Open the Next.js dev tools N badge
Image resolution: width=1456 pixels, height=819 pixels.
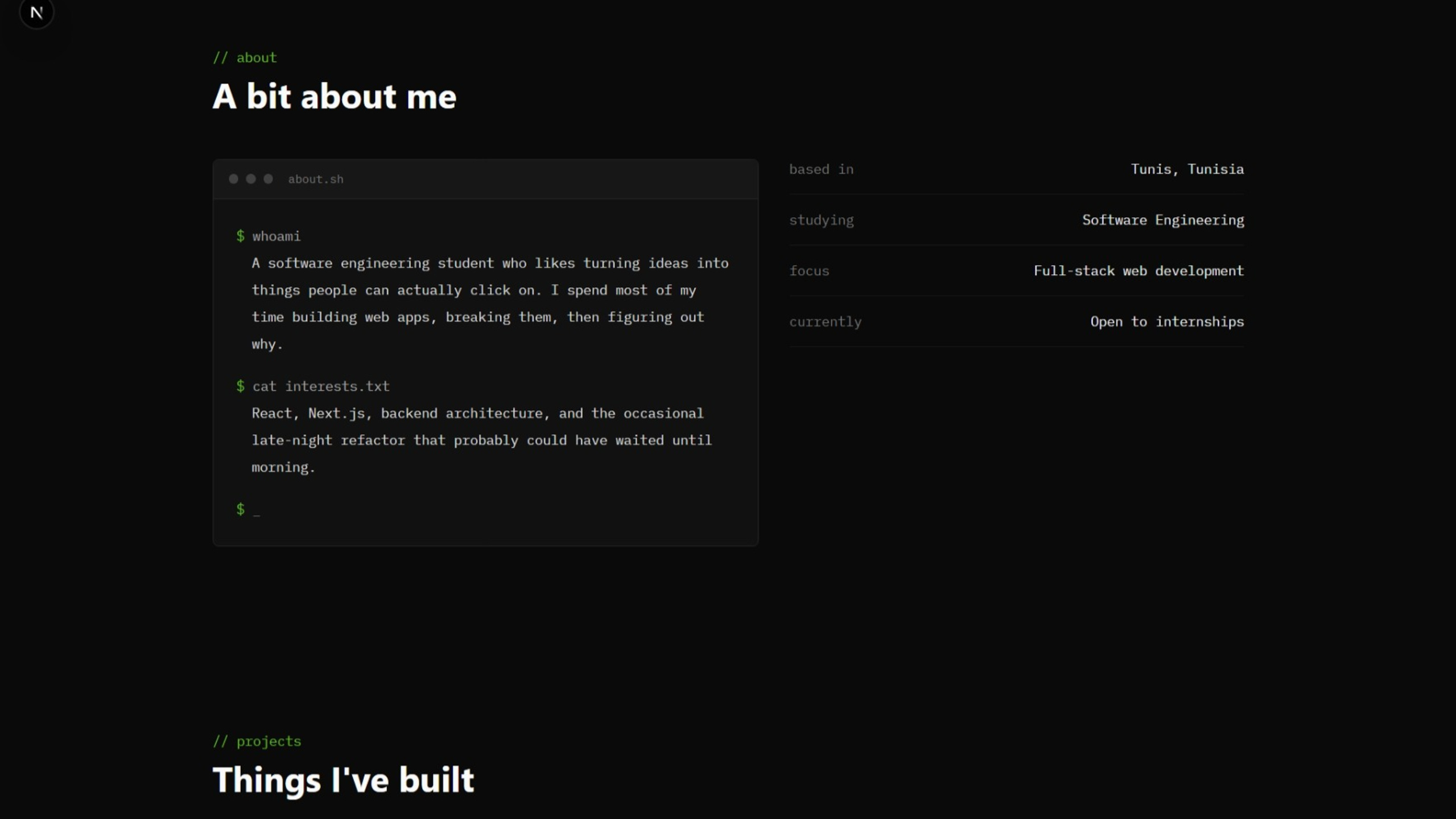36,12
